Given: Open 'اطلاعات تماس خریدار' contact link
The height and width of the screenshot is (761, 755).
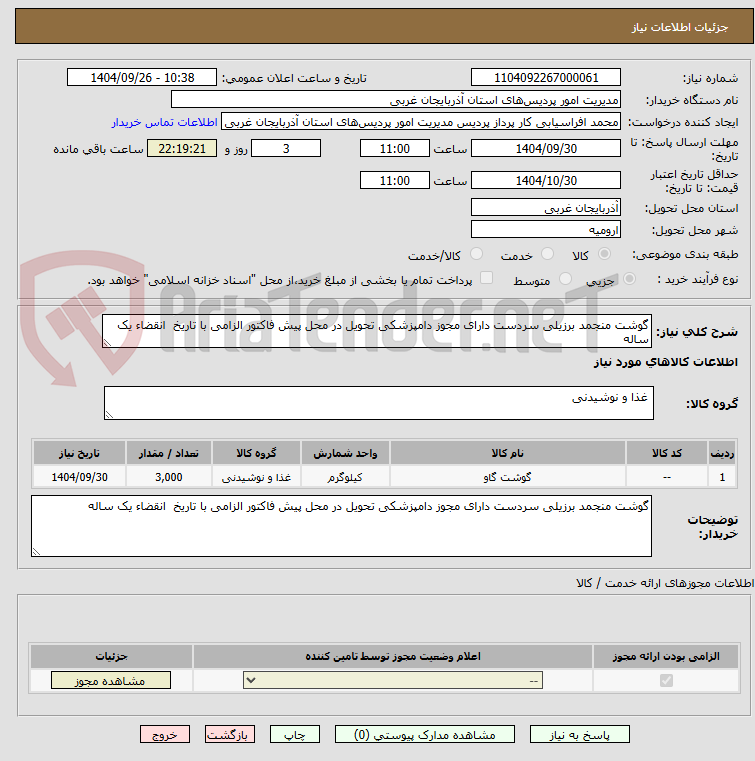Looking at the screenshot, I should (164, 122).
